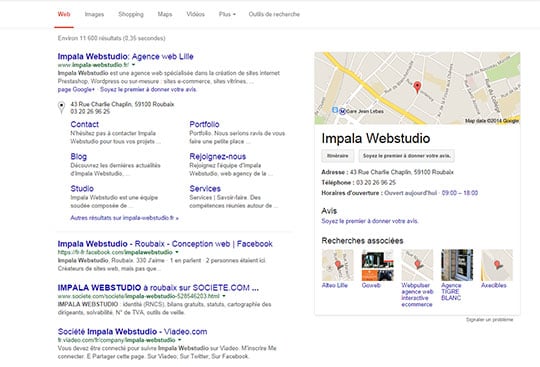
Task: Switch to the Shopping tab
Action: point(131,14)
